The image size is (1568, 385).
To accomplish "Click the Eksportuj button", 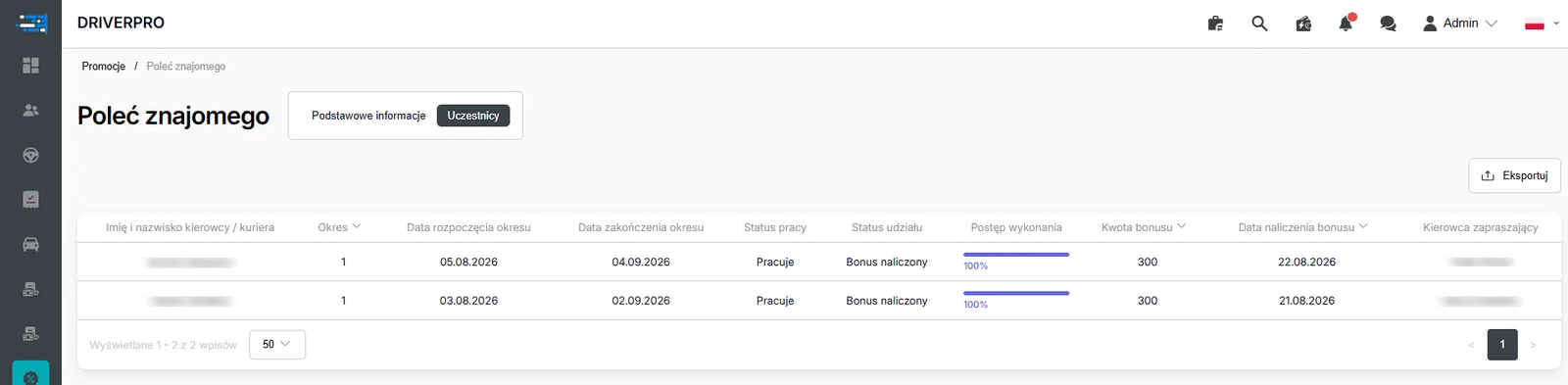I will [1514, 176].
